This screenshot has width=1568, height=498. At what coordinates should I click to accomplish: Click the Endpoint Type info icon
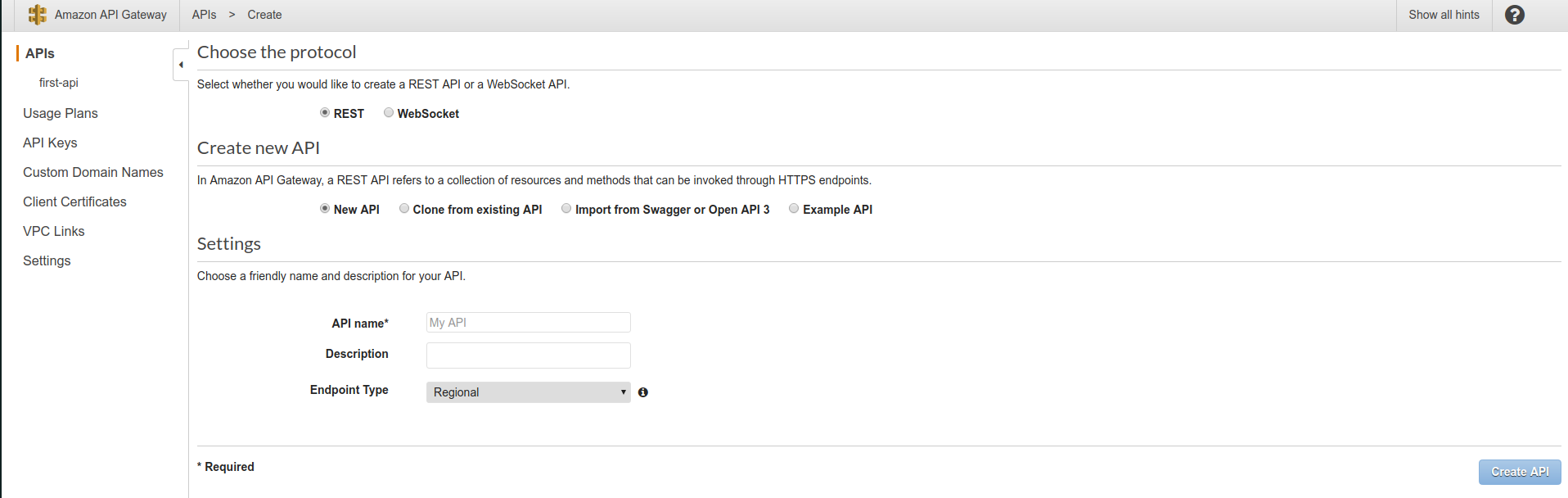643,392
